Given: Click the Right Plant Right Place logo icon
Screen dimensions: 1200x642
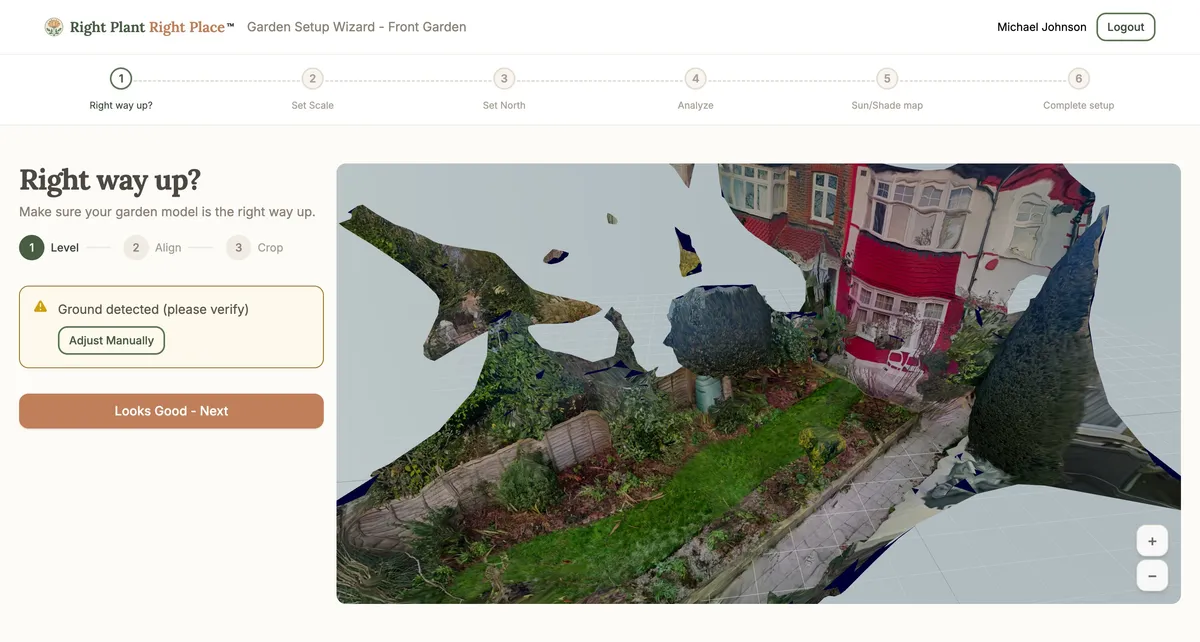Looking at the screenshot, I should 54,27.
